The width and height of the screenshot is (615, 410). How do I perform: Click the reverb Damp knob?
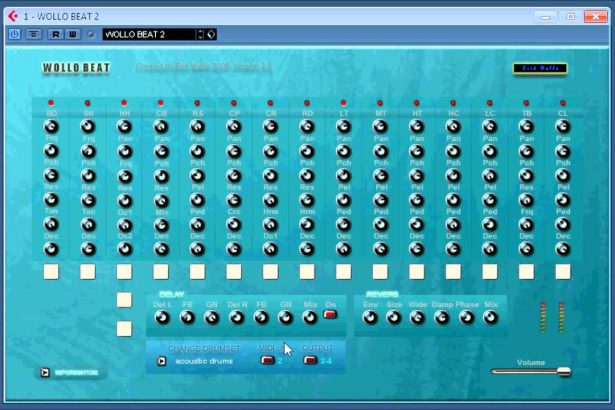pyautogui.click(x=442, y=318)
